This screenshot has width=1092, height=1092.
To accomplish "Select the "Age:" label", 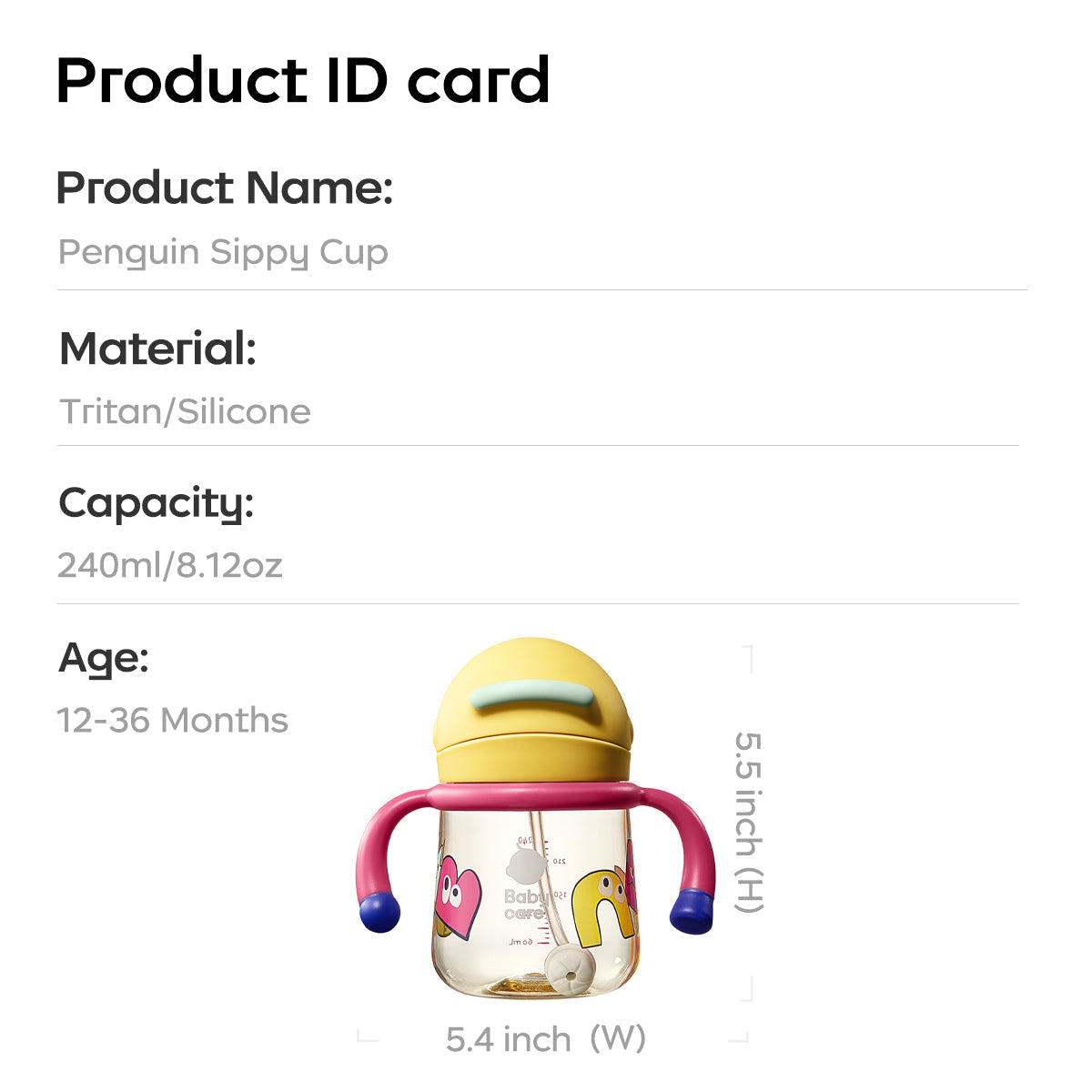I will tap(103, 657).
